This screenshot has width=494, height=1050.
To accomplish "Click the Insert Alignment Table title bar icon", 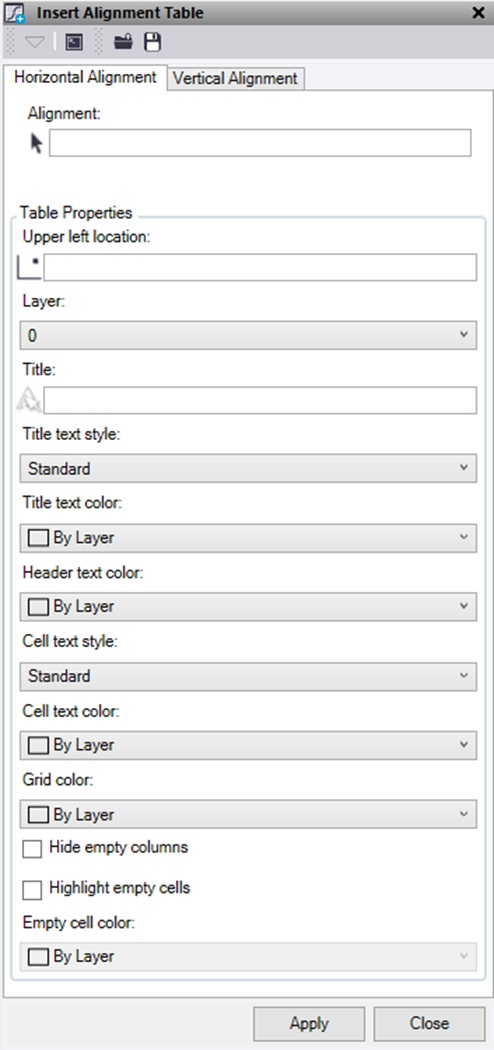I will (x=15, y=13).
